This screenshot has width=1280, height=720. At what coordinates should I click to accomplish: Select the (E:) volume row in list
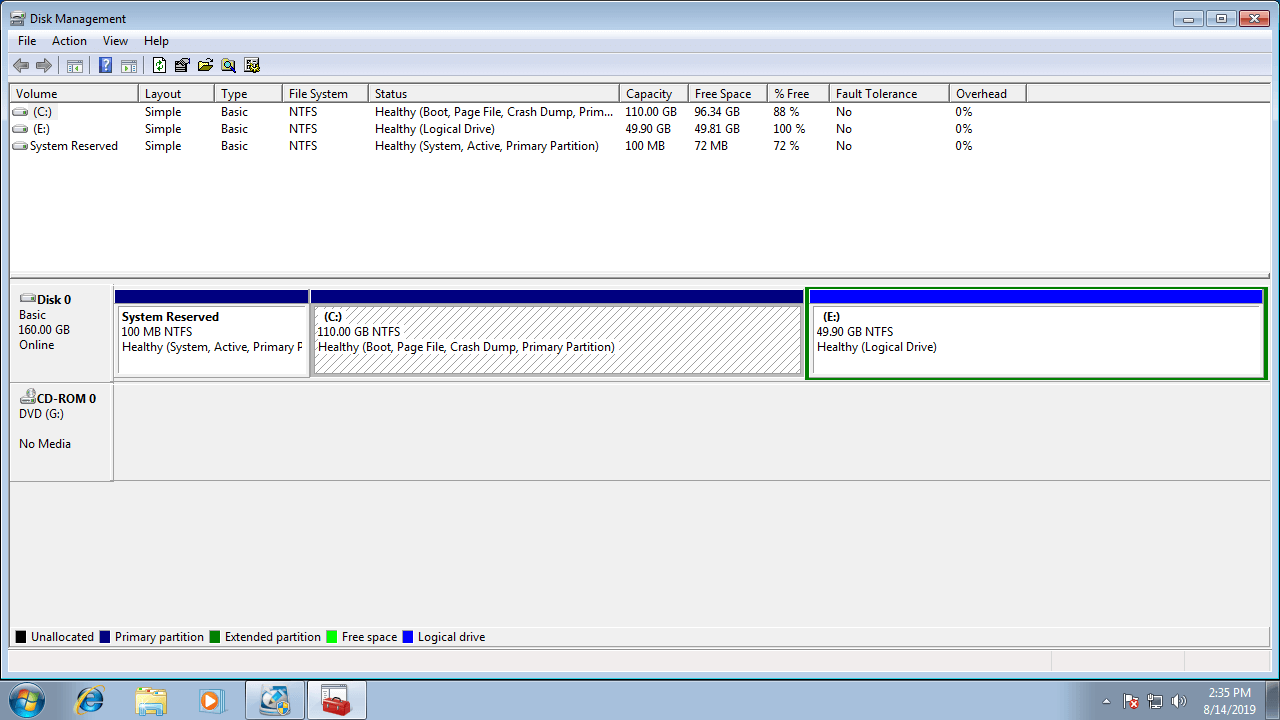pyautogui.click(x=41, y=129)
